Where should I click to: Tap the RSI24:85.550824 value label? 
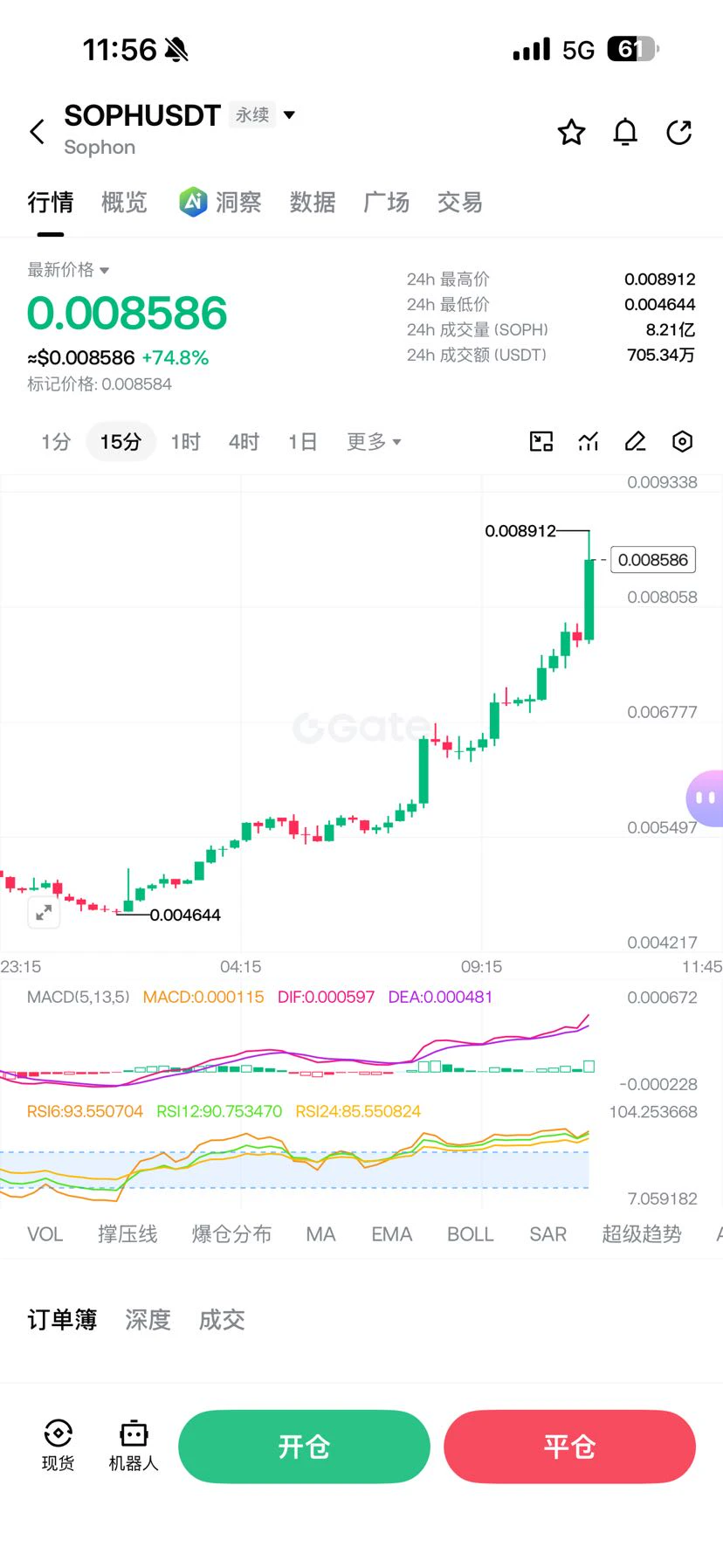[x=358, y=1111]
